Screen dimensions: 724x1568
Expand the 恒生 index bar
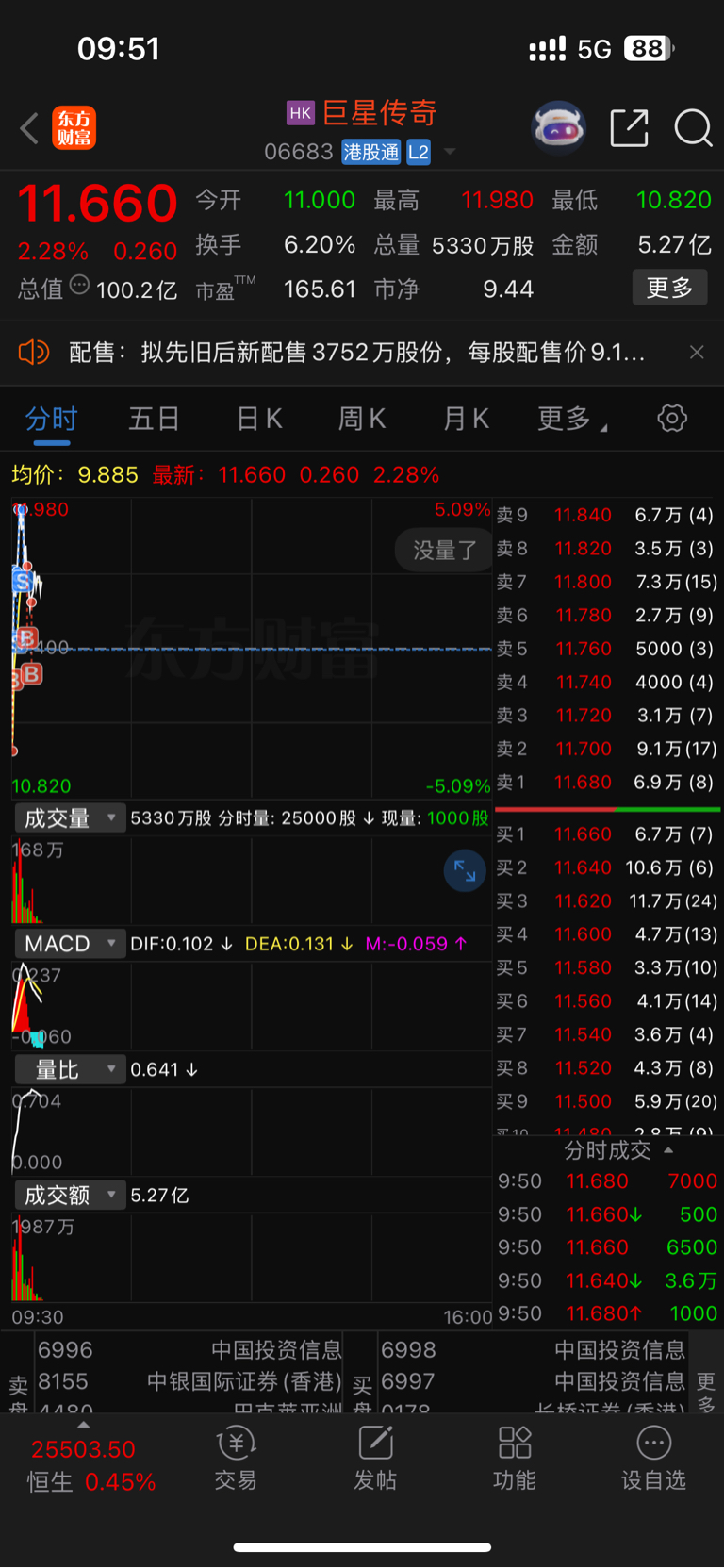click(83, 1425)
